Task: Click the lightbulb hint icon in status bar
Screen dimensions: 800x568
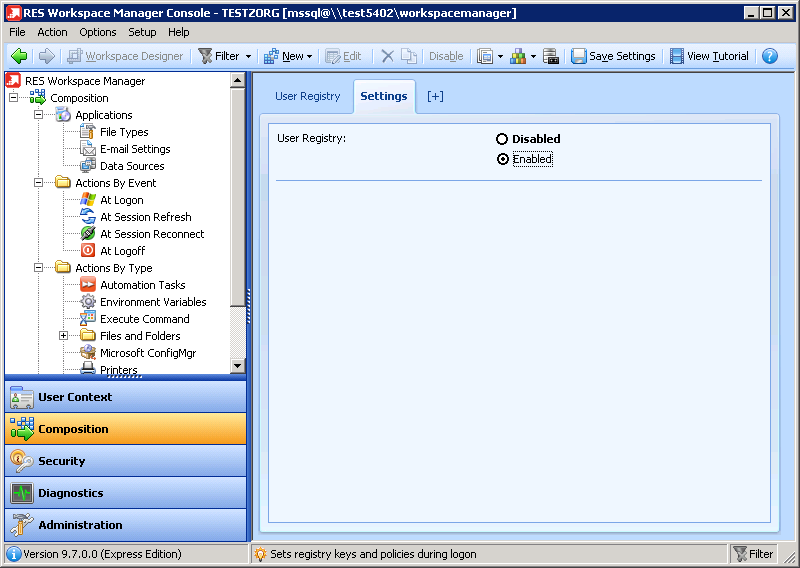Action: click(260, 554)
